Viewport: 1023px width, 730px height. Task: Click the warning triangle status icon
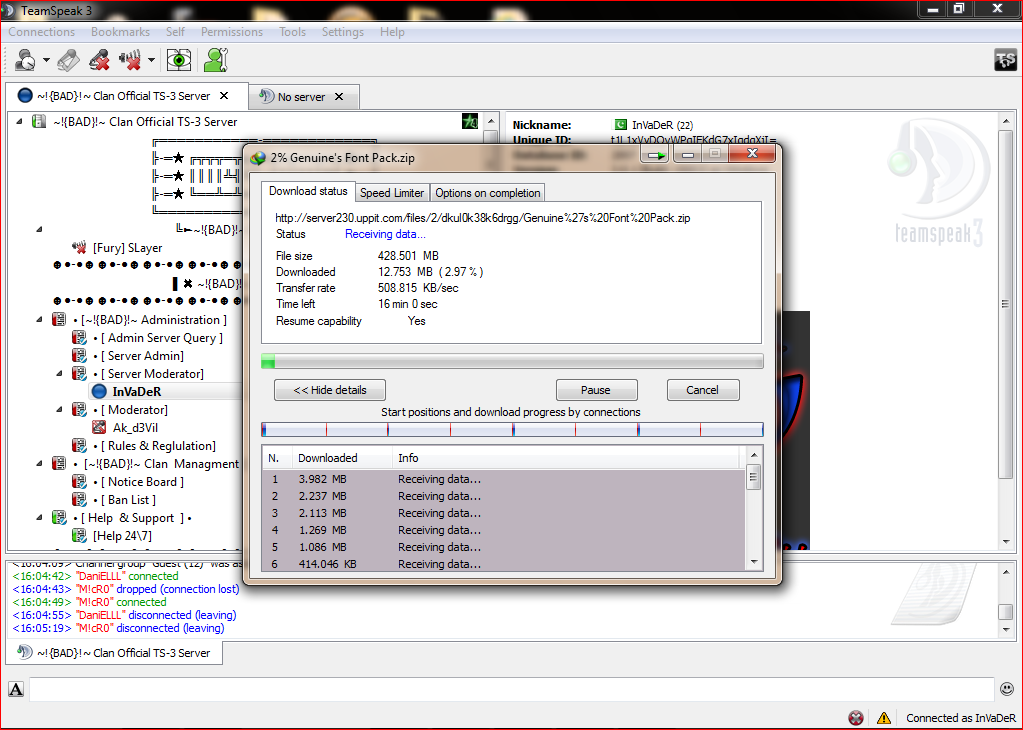click(x=883, y=718)
